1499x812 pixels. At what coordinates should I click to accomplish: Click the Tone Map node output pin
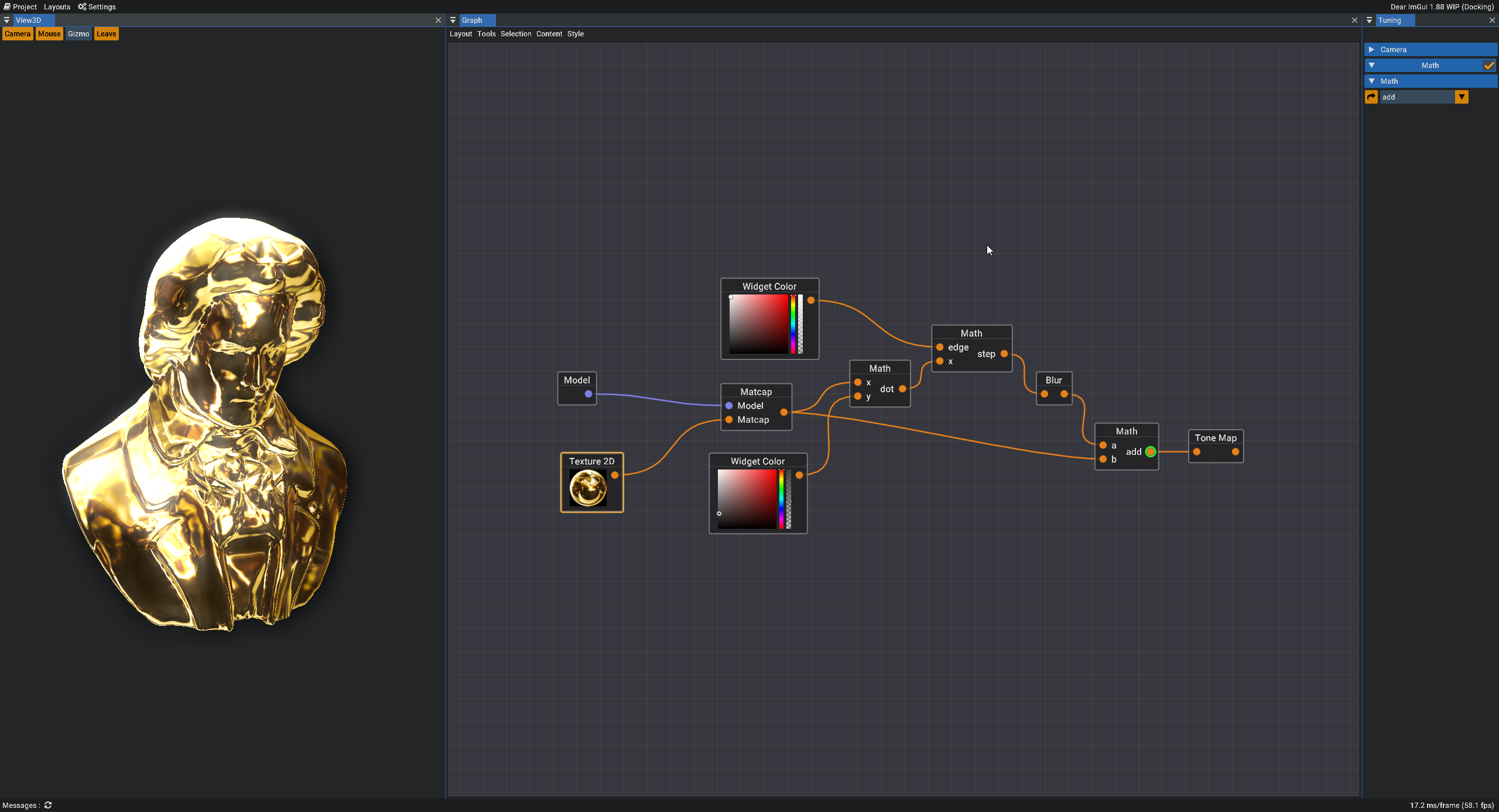[x=1236, y=452]
